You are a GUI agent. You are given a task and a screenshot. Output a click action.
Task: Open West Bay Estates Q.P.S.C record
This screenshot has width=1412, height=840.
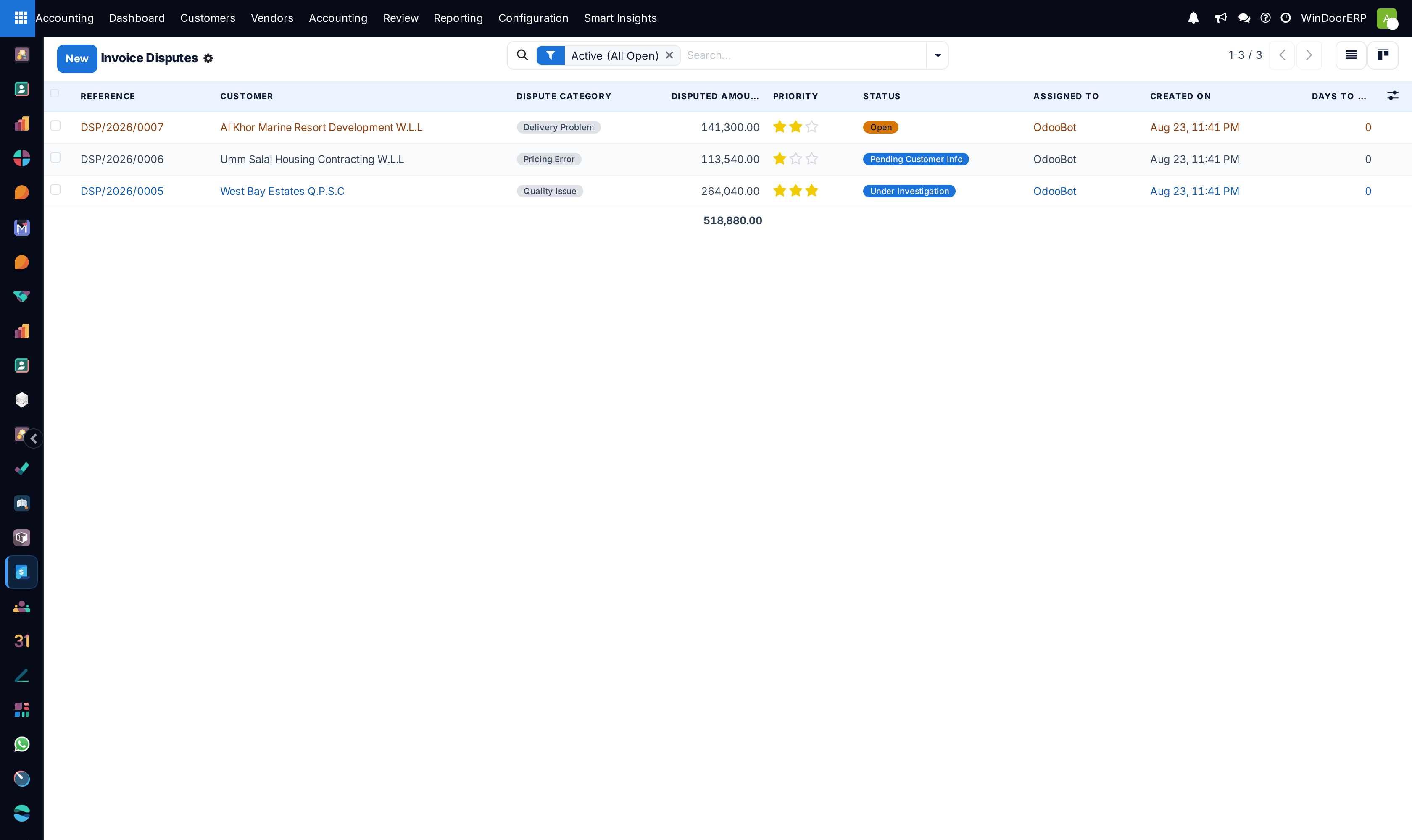click(x=282, y=192)
